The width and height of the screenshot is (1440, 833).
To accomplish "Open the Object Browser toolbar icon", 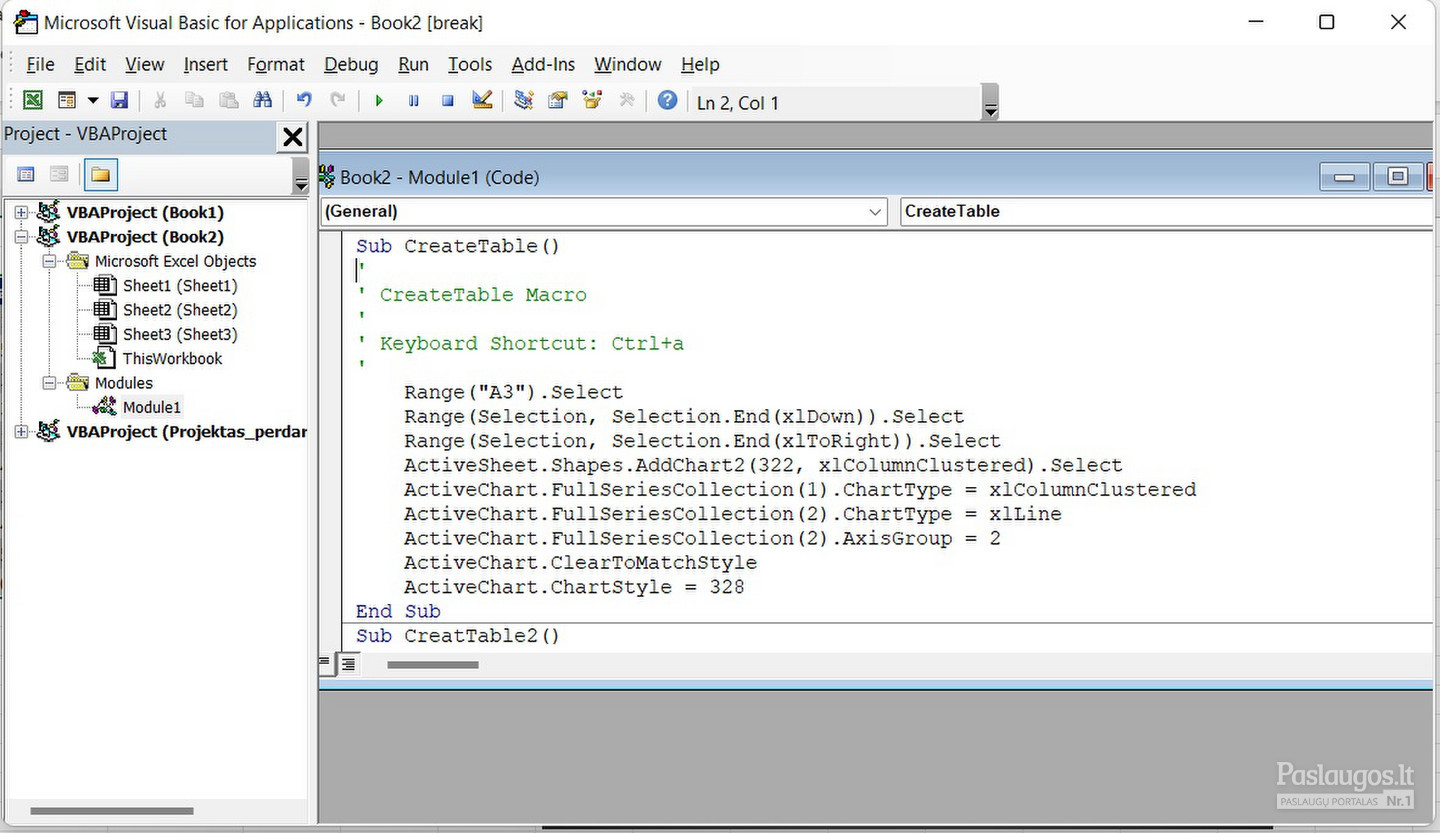I will (x=592, y=100).
